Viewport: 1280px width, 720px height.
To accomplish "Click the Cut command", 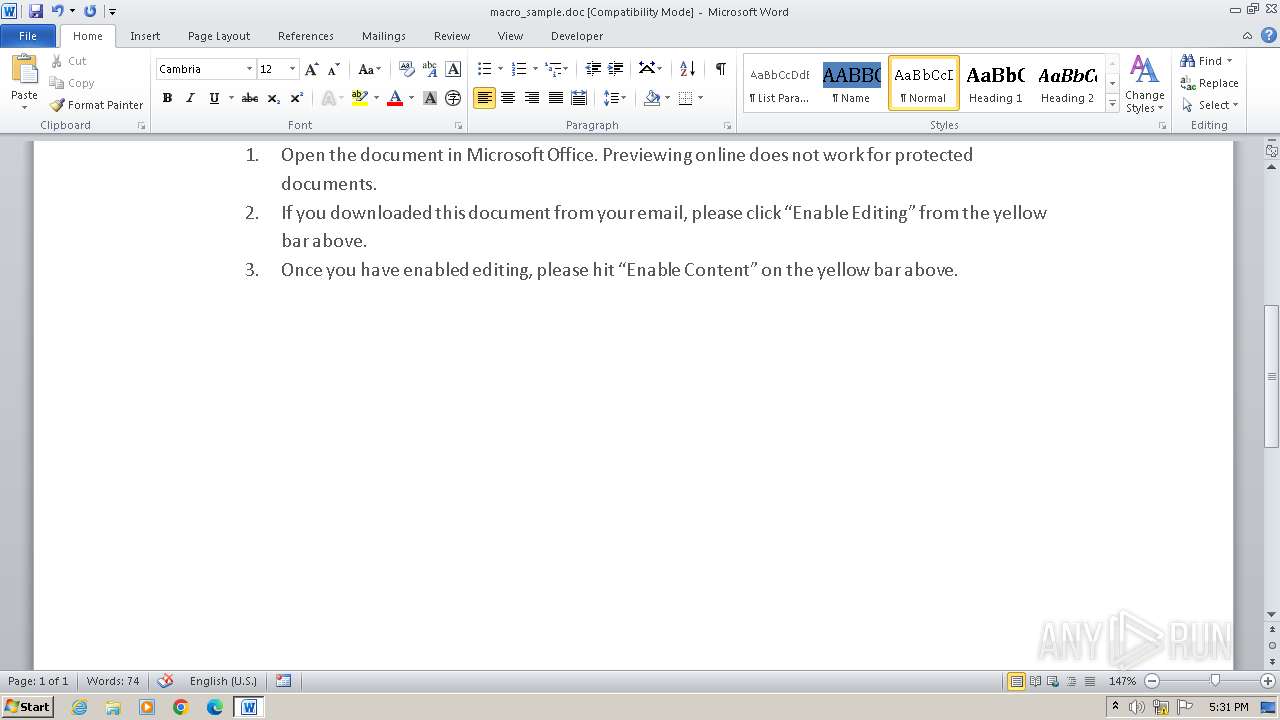I will tap(69, 61).
